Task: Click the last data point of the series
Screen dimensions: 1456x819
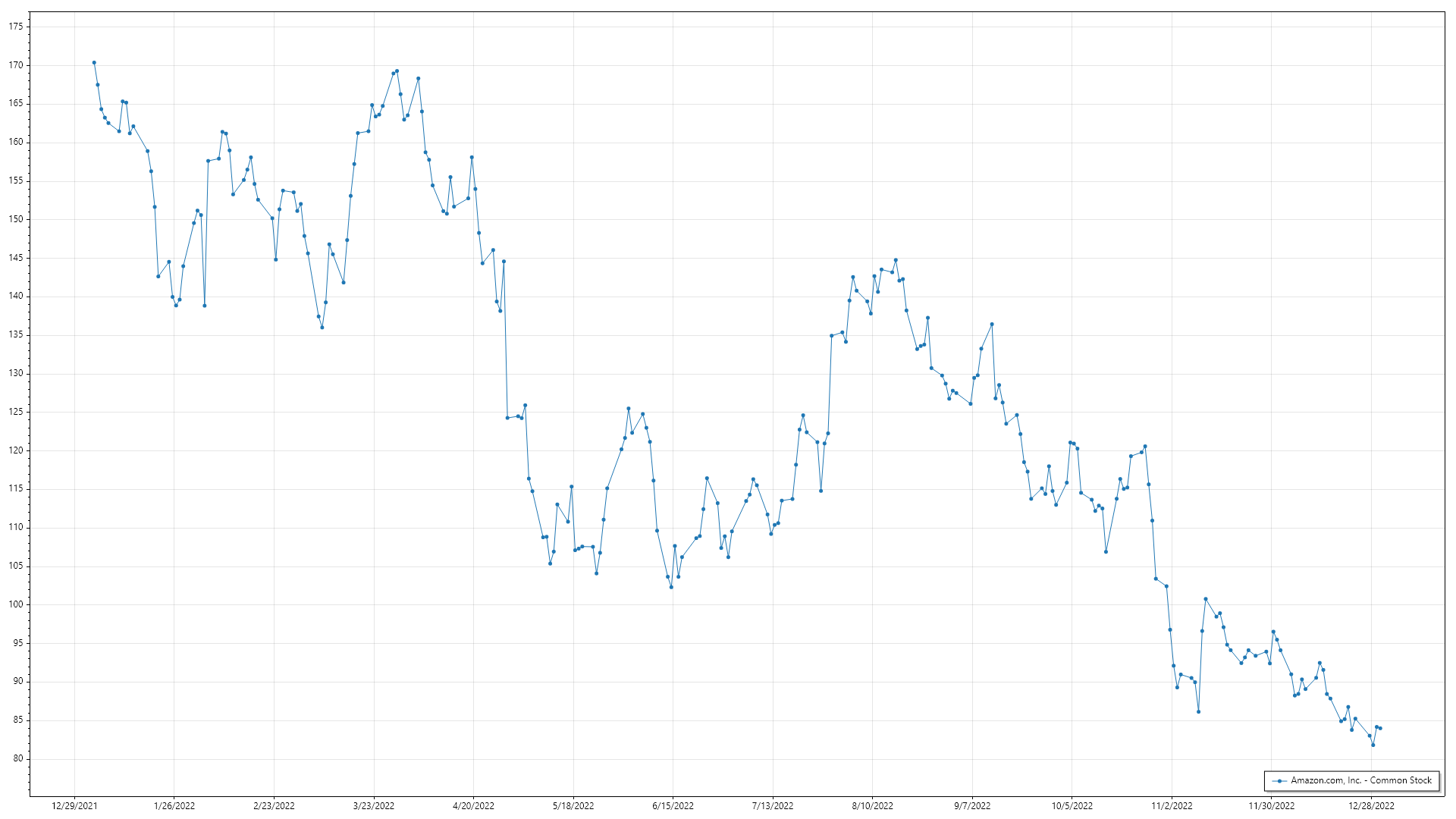Action: (x=1380, y=729)
